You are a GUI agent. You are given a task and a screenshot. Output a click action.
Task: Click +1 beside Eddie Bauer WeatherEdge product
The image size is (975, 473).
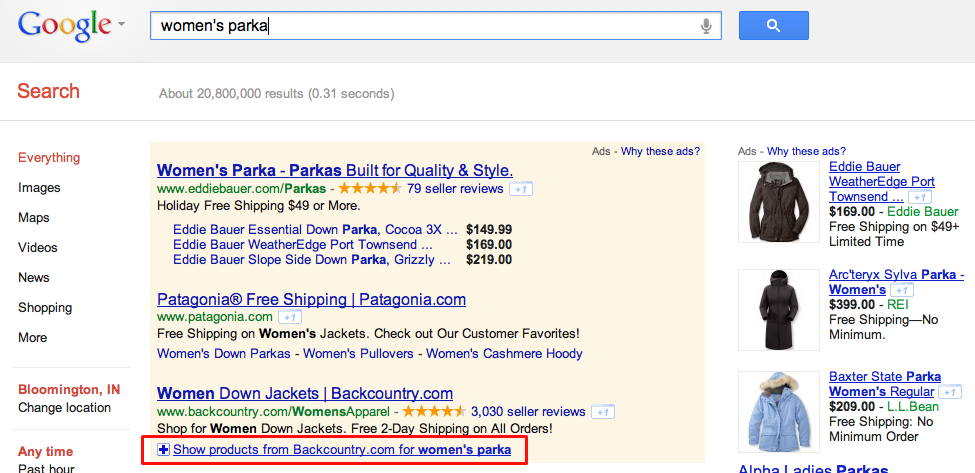pyautogui.click(x=920, y=197)
